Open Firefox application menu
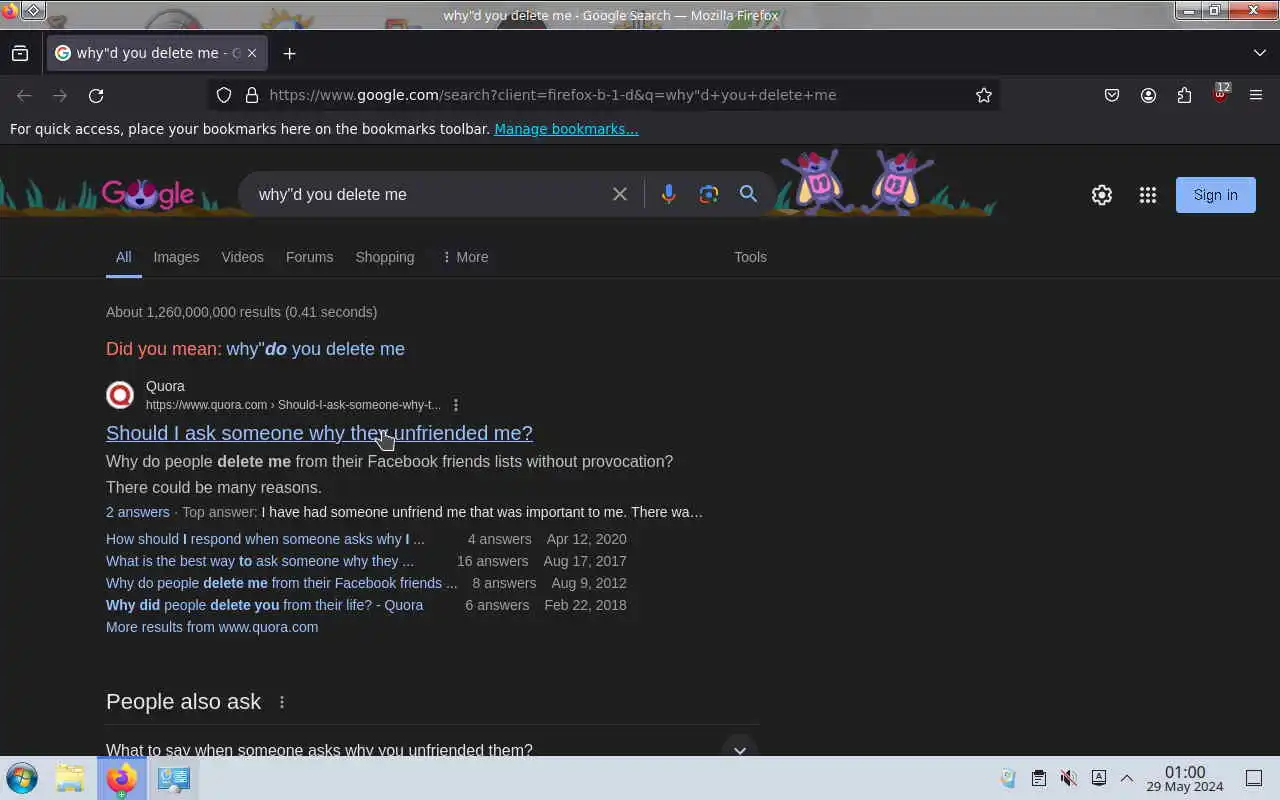The width and height of the screenshot is (1280, 800). (1256, 95)
